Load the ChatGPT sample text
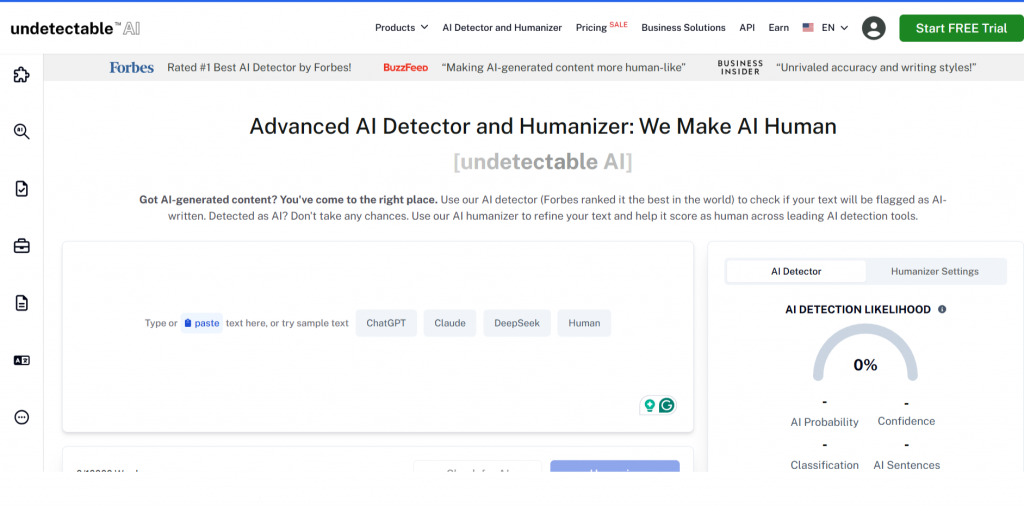Screen dimensions: 1024x506 (x=386, y=323)
